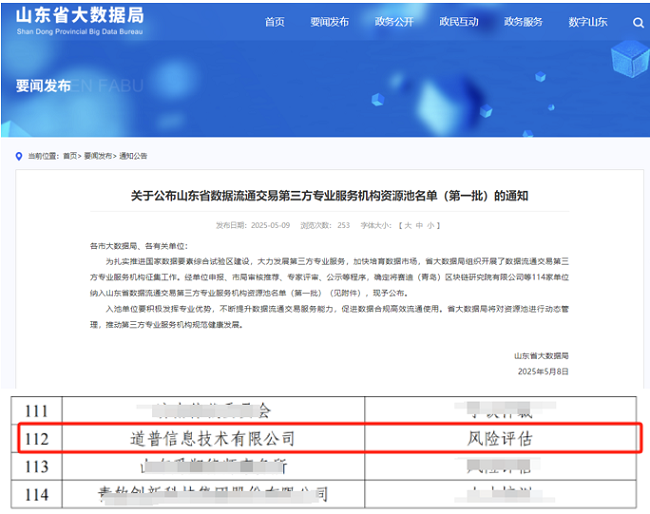Image resolution: width=650 pixels, height=514 pixels.
Task: Click the 要闻发布 banner heading
Action: pyautogui.click(x=44, y=86)
